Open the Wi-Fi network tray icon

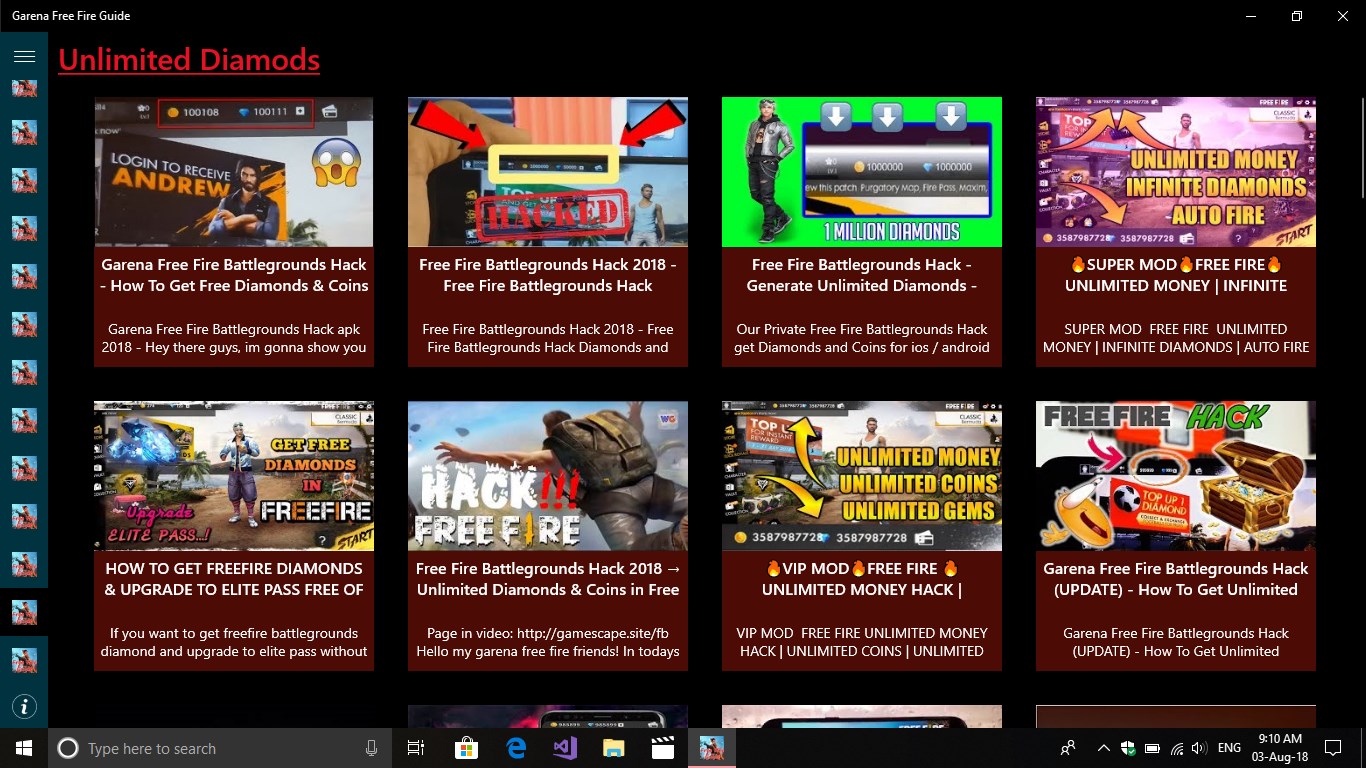[x=1177, y=748]
